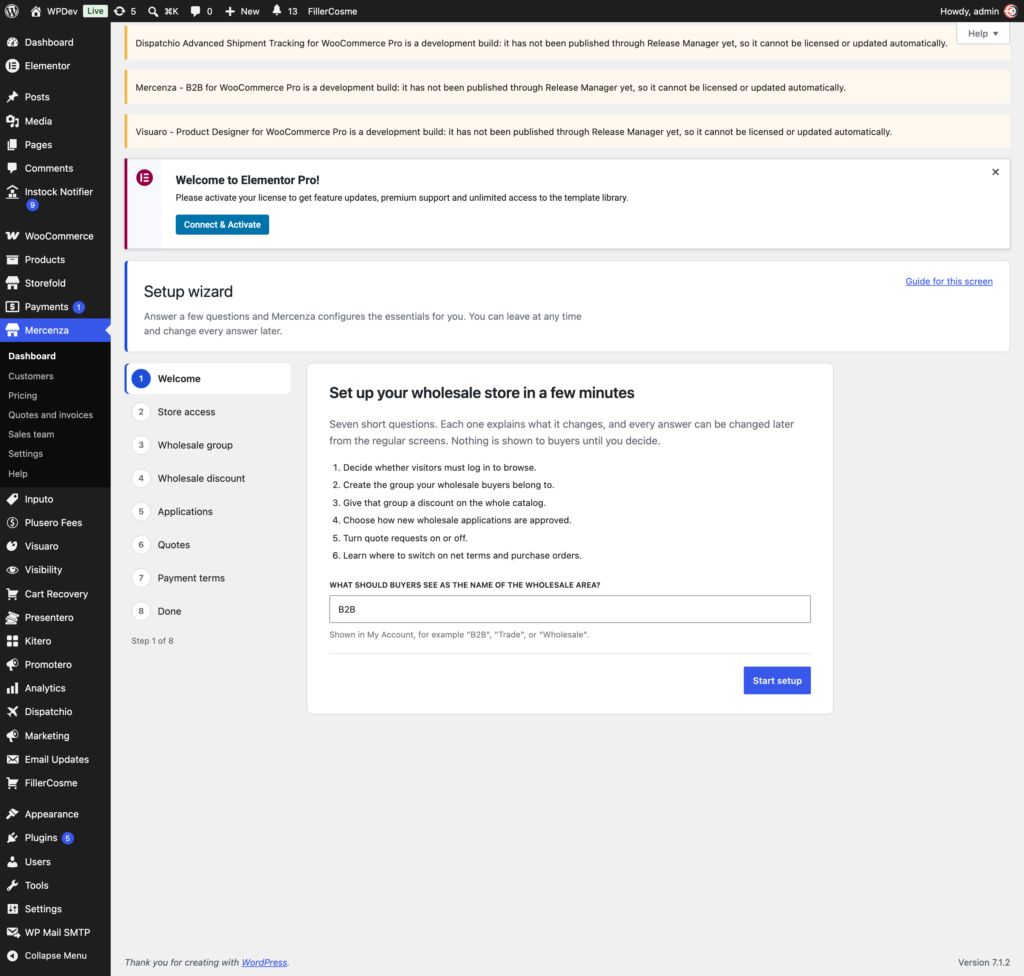The image size is (1024, 976).
Task: Go to Quotes wizard step
Action: tap(208, 545)
